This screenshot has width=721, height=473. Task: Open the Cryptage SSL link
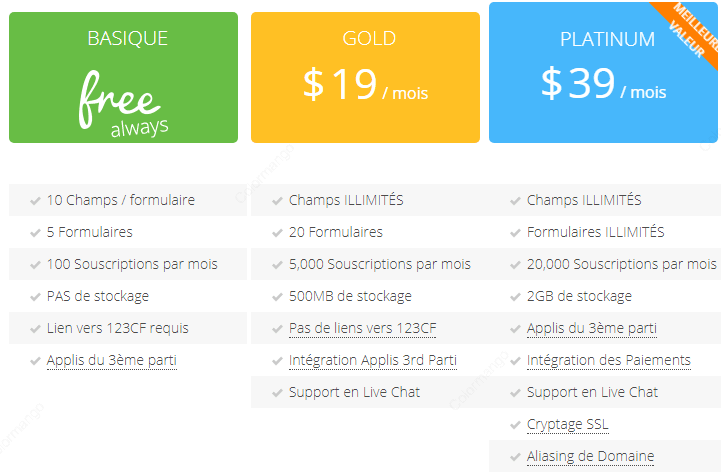[x=567, y=424]
